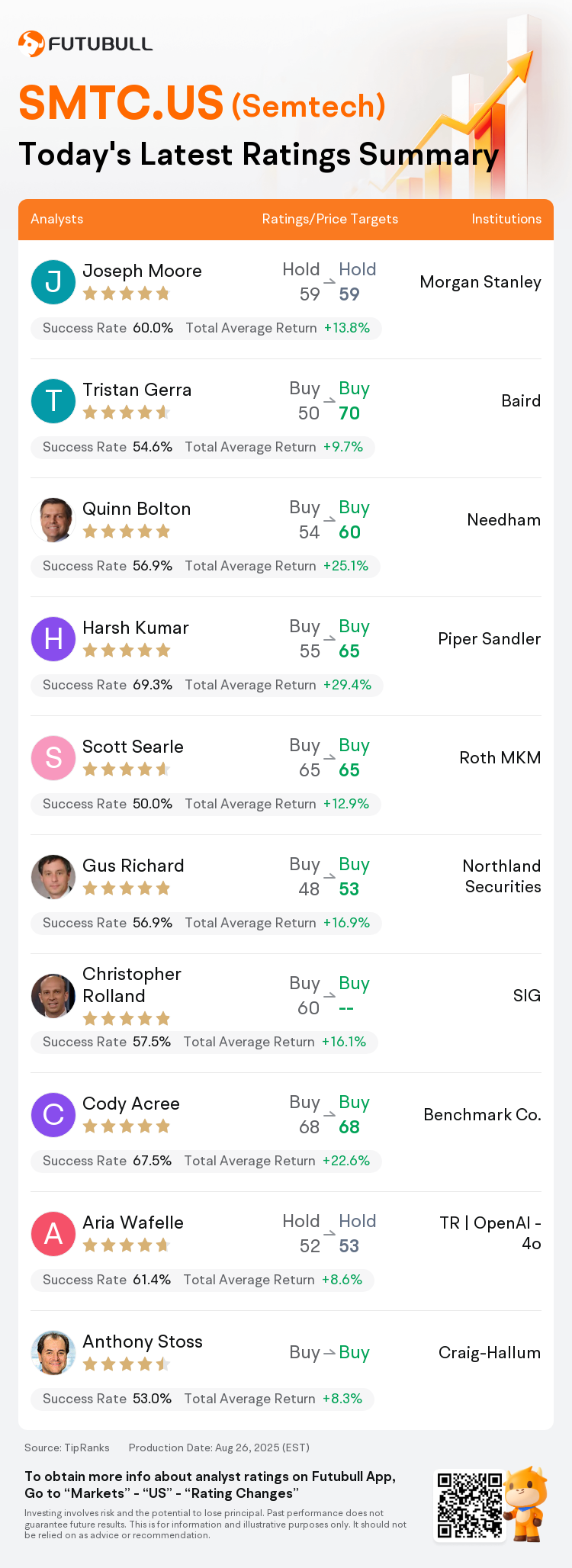Click Cody Acree's purple C avatar
Image resolution: width=572 pixels, height=1568 pixels.
click(53, 1114)
